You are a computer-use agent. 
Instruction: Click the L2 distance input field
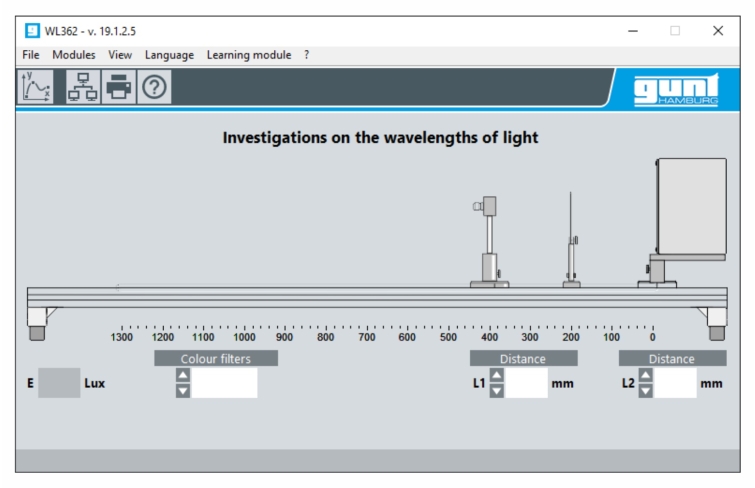pyautogui.click(x=675, y=383)
